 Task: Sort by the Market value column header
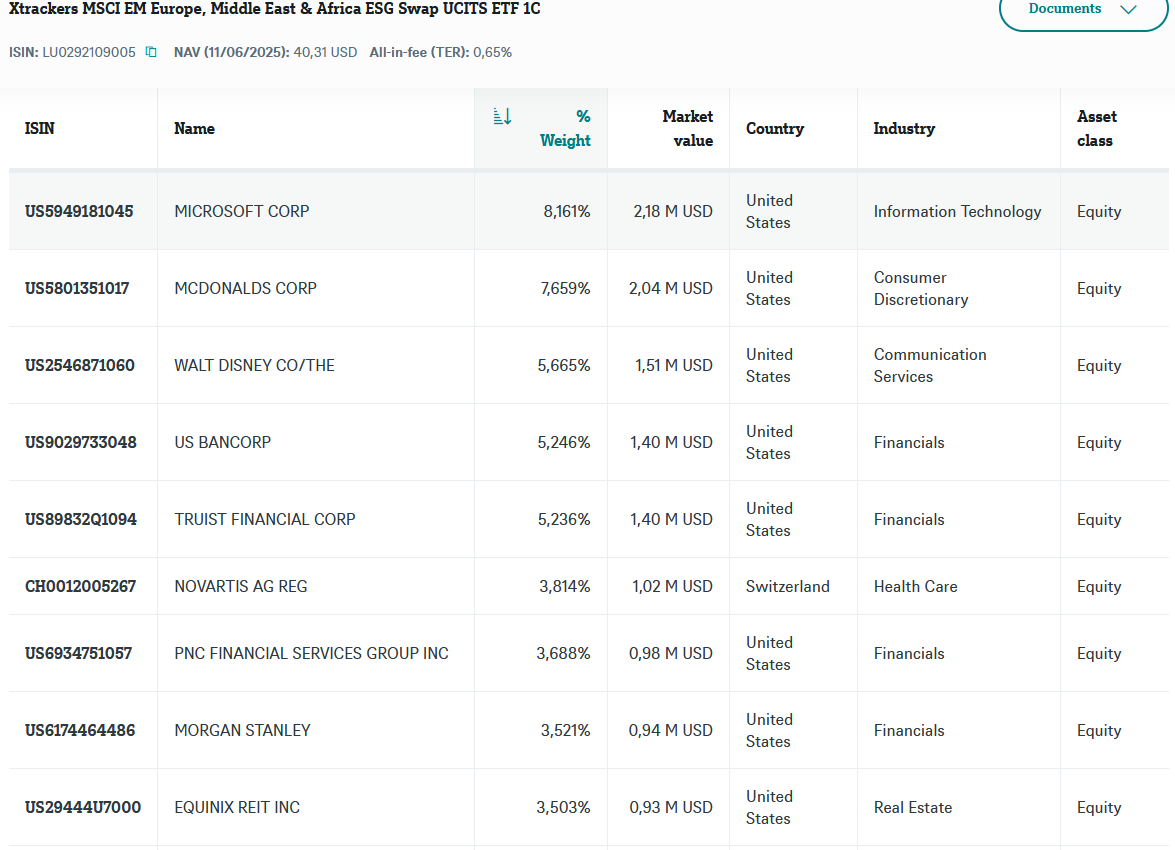(x=687, y=128)
